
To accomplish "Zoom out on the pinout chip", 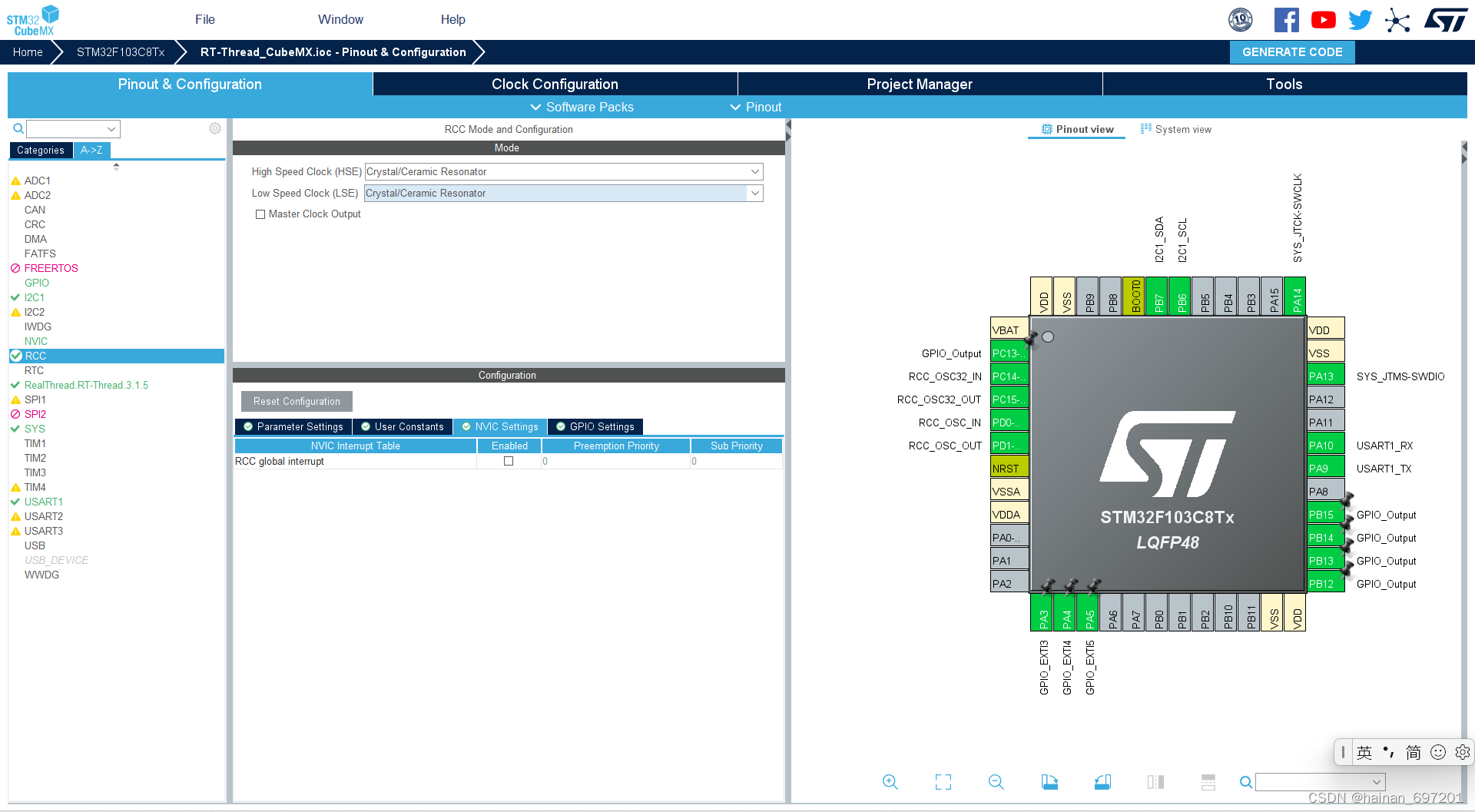I will pos(996,782).
